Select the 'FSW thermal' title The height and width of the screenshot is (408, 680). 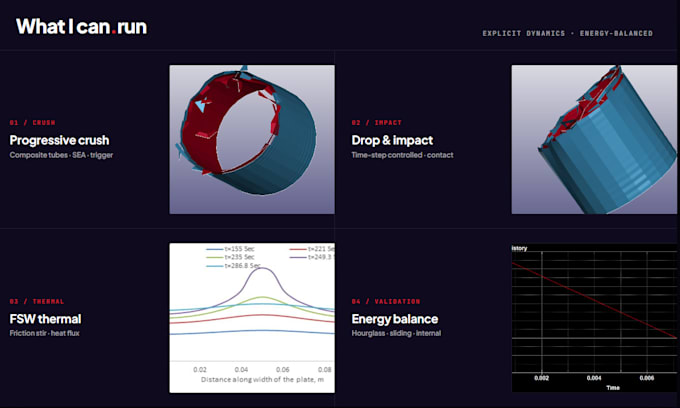(45, 319)
